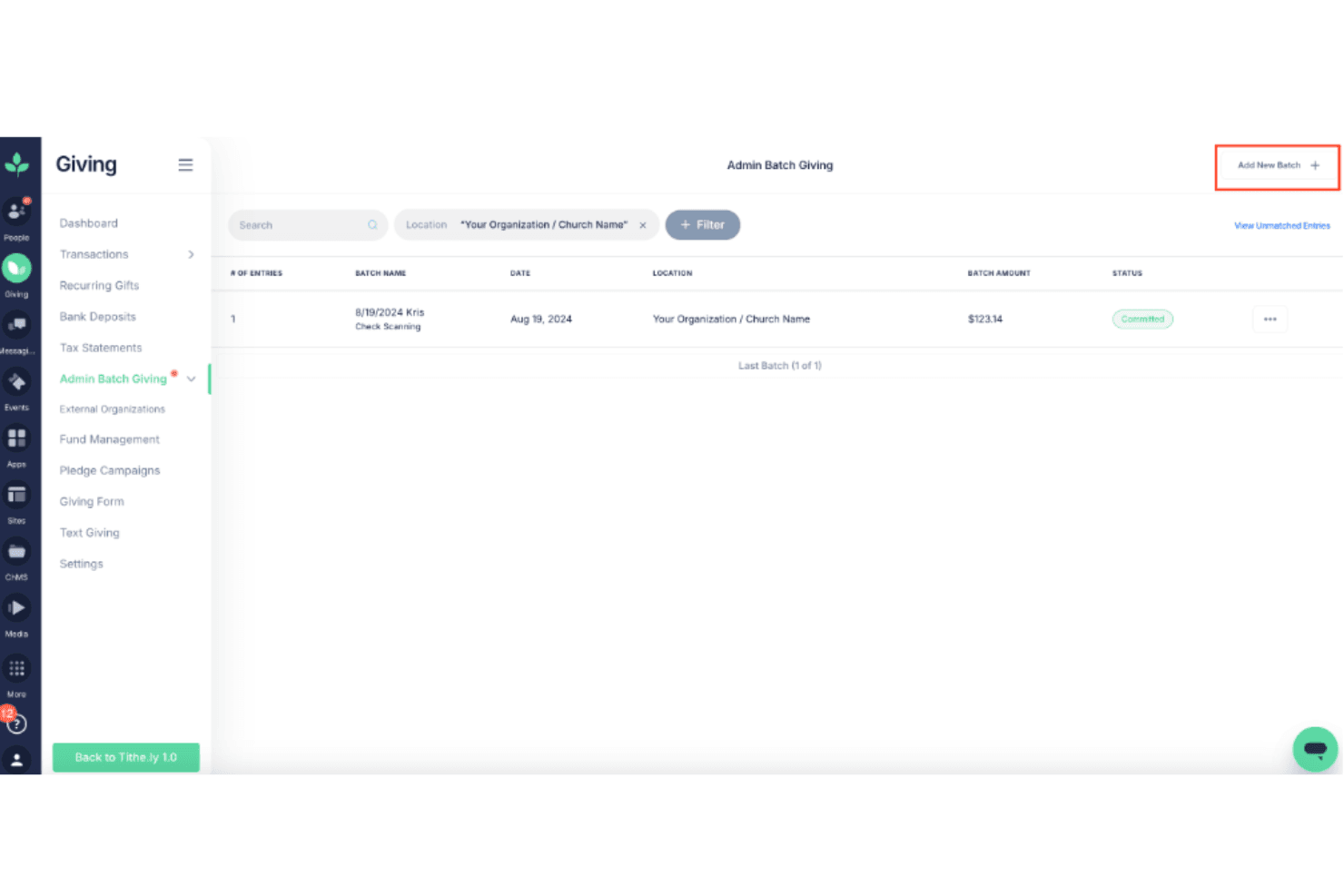1344x896 pixels.
Task: Open Giving Form menu item
Action: (92, 501)
